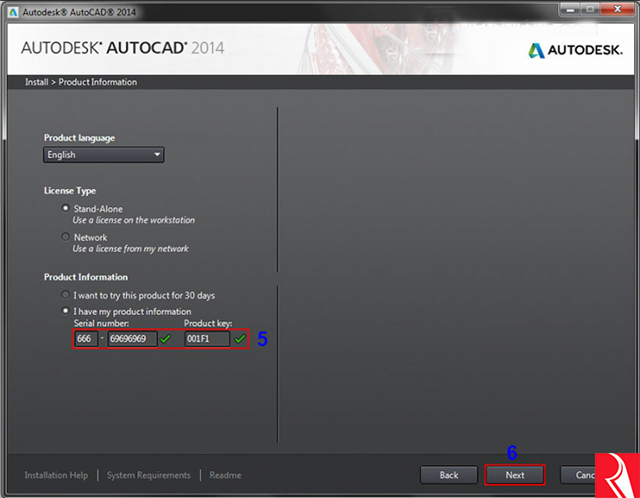This screenshot has width=640, height=498.
Task: Click the Autodesk logo in the header
Action: tap(575, 50)
